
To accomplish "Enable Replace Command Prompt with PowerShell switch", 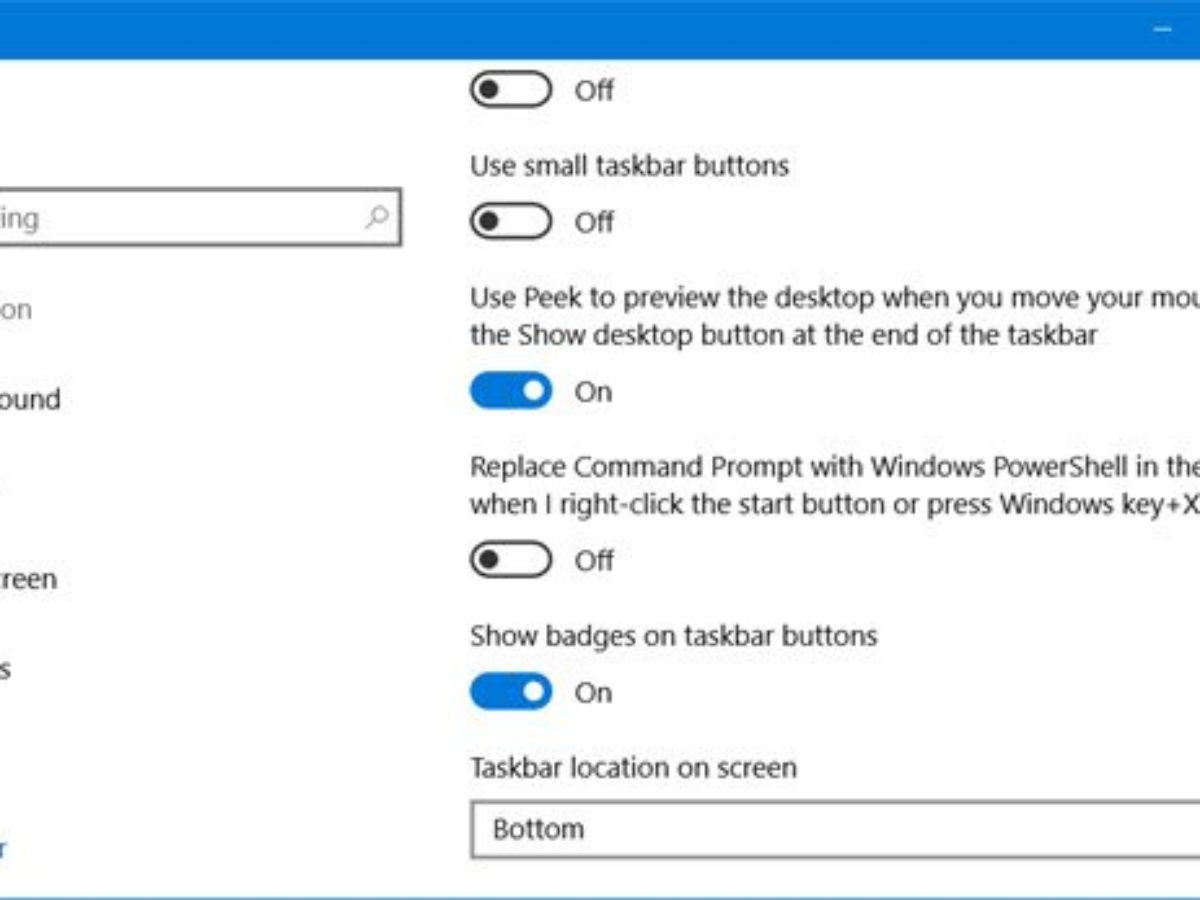I will (x=510, y=560).
